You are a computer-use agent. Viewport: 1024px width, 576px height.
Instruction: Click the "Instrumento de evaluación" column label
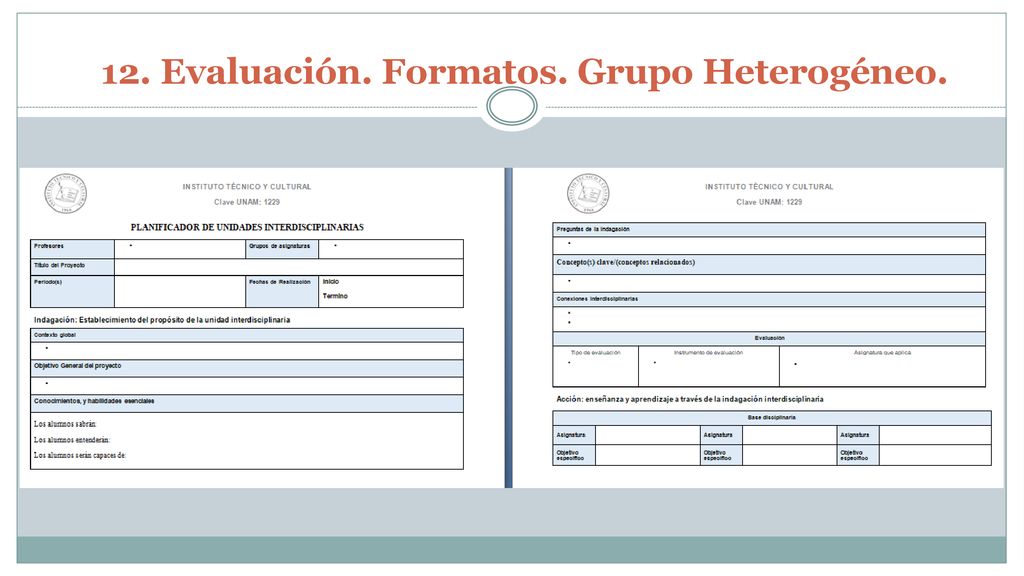point(709,353)
